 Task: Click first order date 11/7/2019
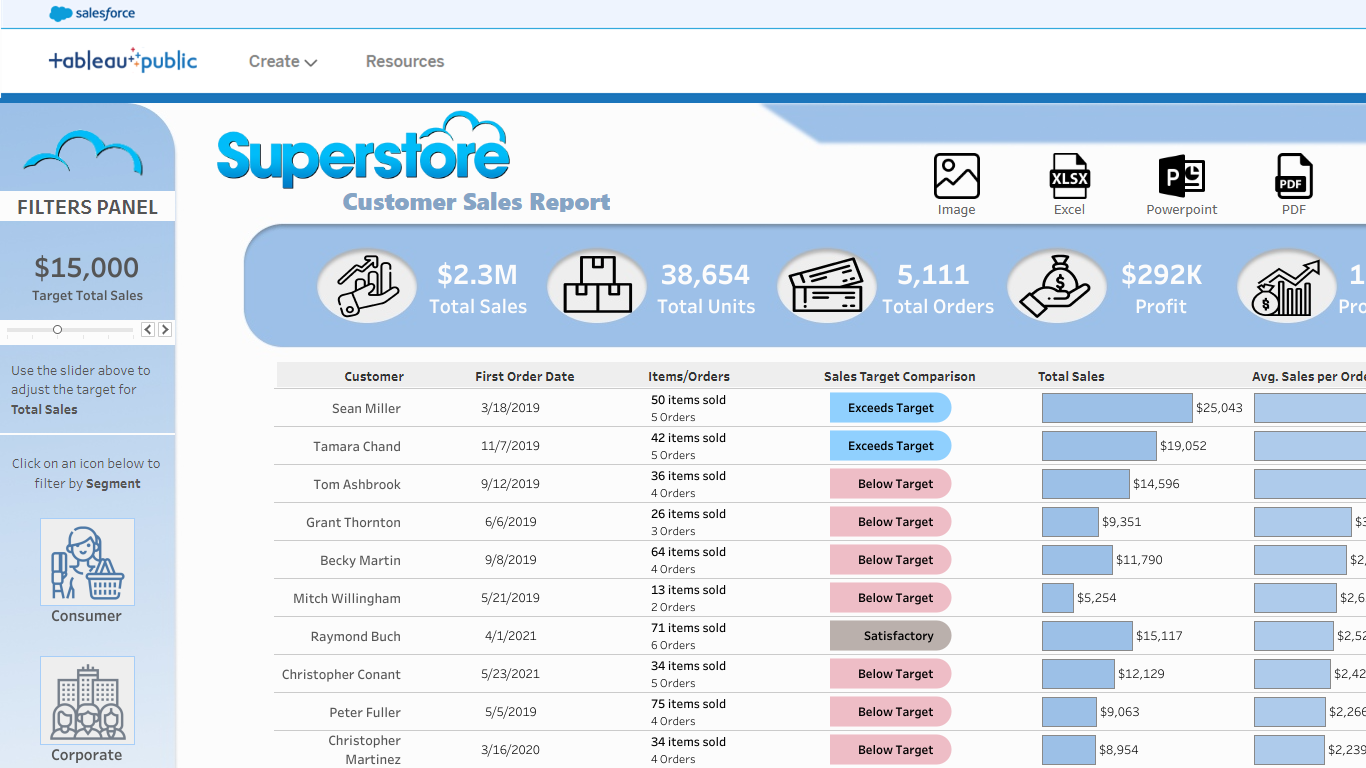point(510,446)
